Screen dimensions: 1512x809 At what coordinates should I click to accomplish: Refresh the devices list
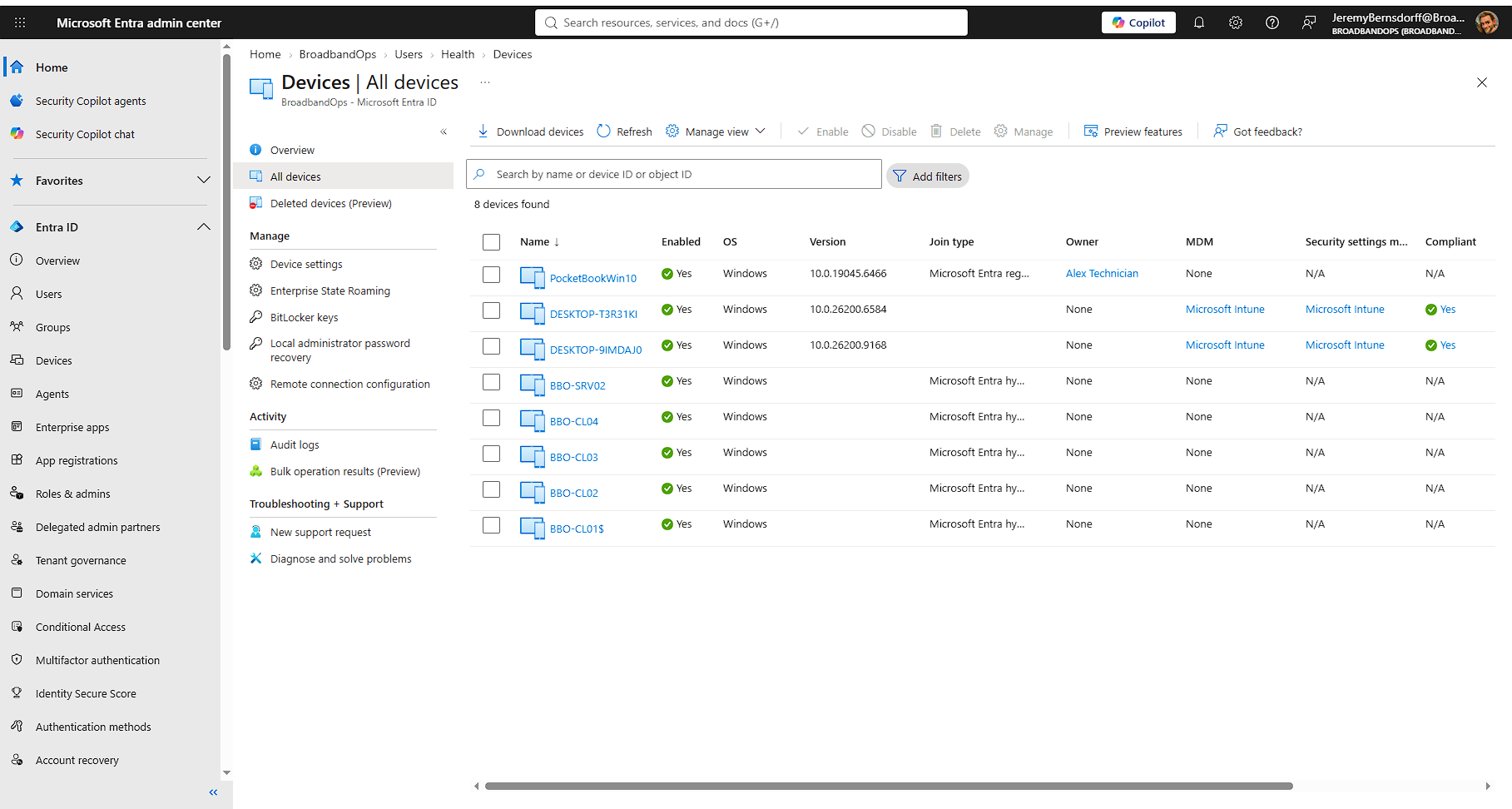click(624, 132)
